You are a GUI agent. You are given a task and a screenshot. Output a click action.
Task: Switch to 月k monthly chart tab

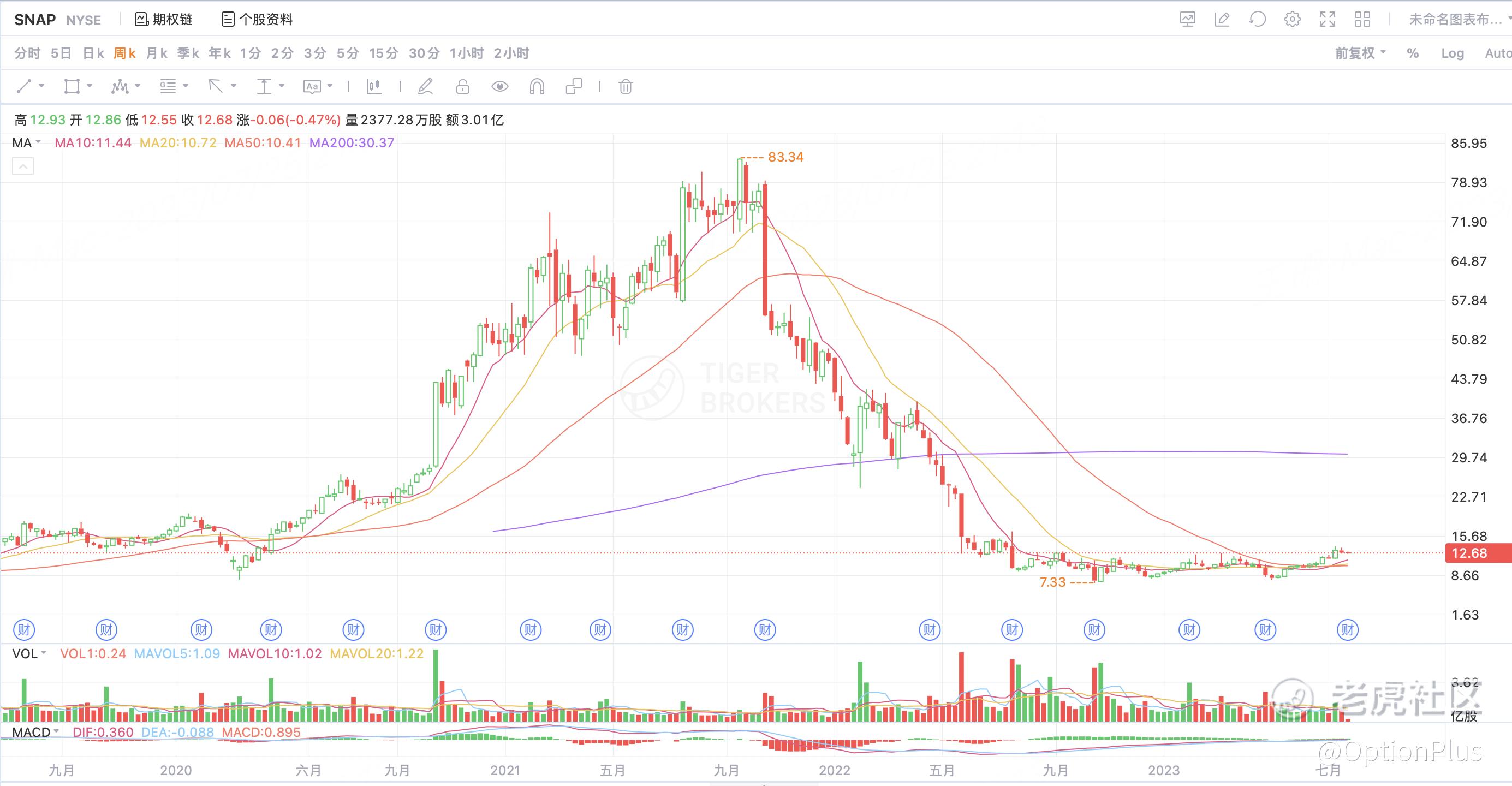tap(156, 53)
